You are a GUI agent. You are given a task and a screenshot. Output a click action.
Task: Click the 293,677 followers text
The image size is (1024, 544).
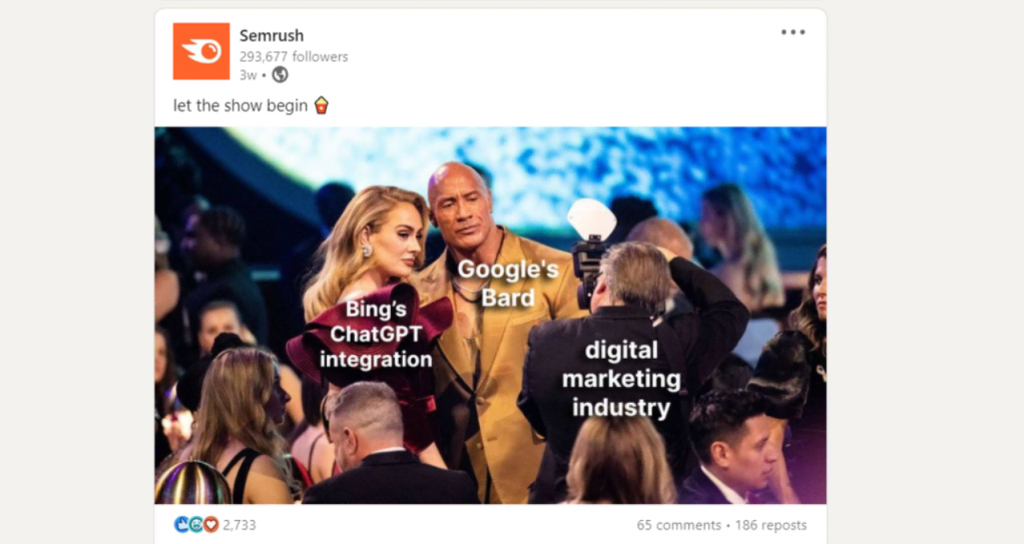(293, 57)
